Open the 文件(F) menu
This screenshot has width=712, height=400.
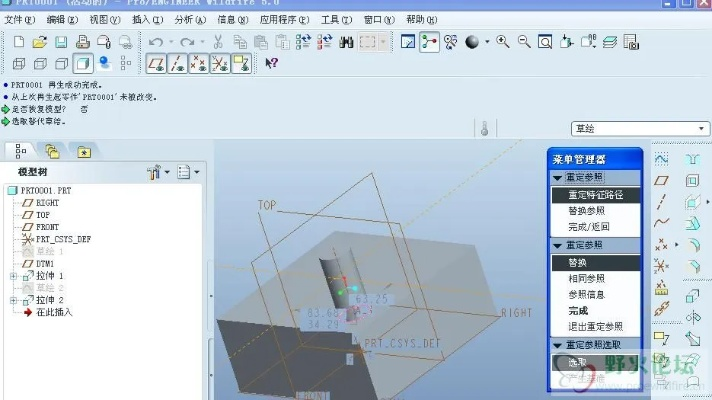(x=19, y=20)
